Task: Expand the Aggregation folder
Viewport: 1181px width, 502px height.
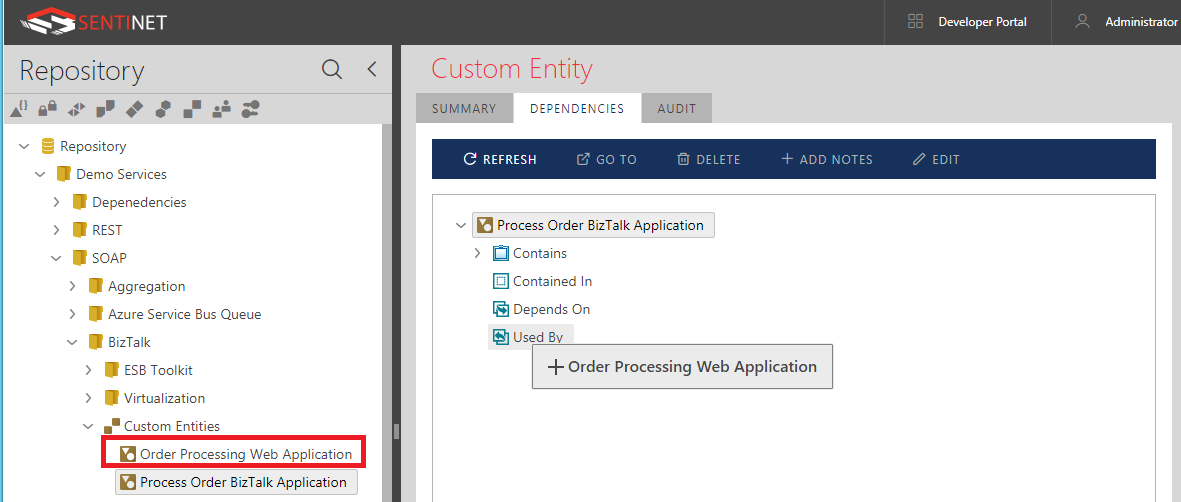Action: (x=72, y=286)
